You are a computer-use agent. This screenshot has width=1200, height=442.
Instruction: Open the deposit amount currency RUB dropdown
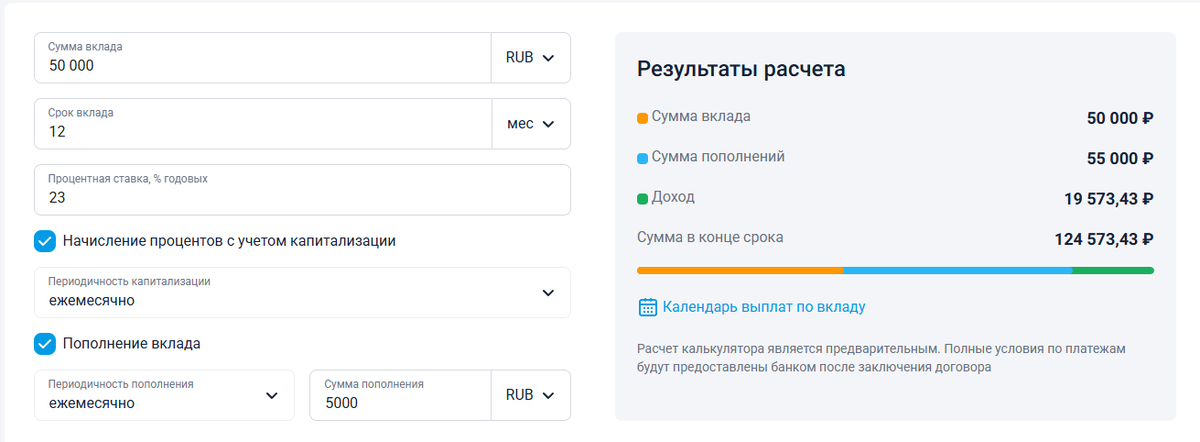point(530,58)
